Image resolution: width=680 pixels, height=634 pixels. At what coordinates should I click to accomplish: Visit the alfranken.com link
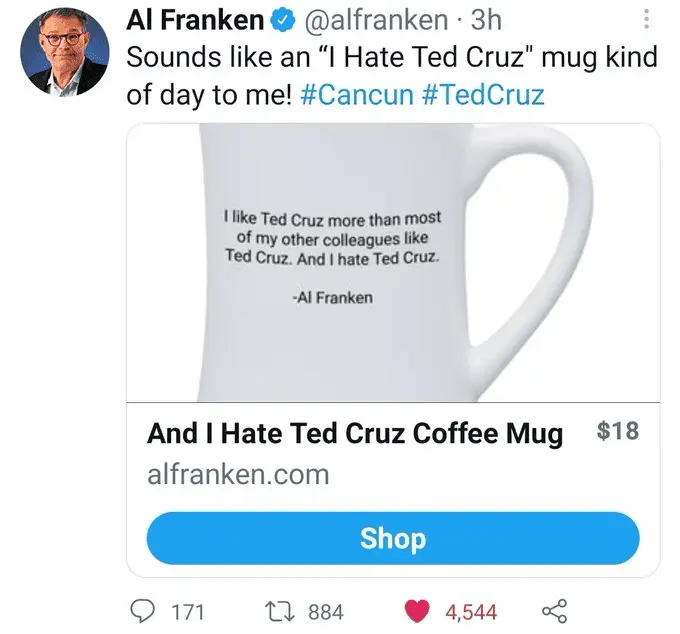[238, 474]
